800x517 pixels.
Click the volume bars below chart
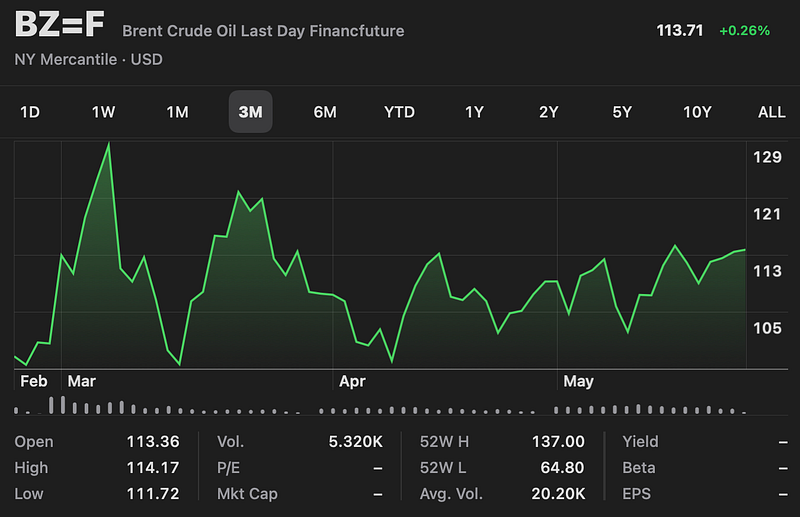point(380,408)
